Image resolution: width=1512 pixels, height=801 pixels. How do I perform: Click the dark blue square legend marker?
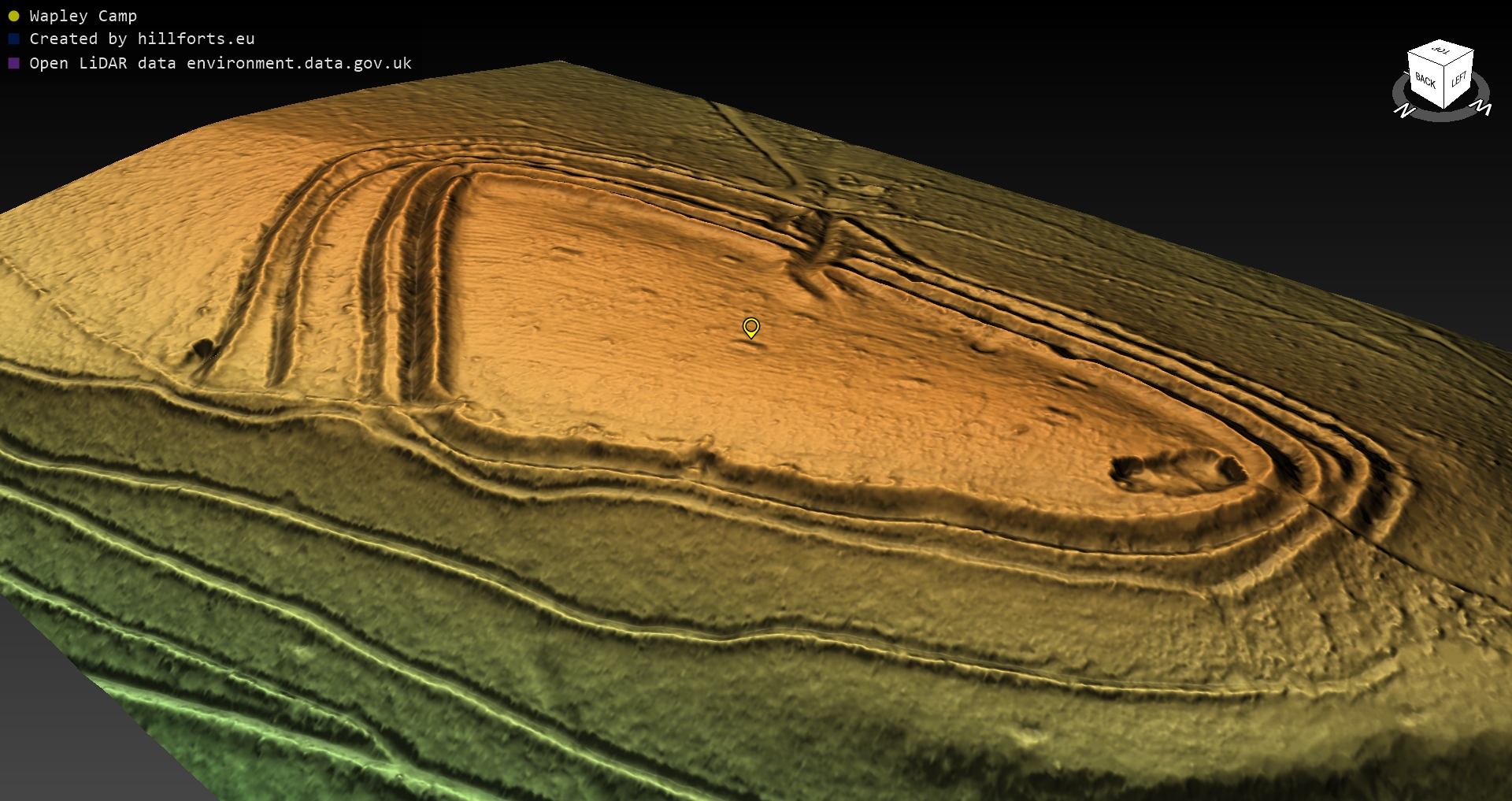click(13, 39)
